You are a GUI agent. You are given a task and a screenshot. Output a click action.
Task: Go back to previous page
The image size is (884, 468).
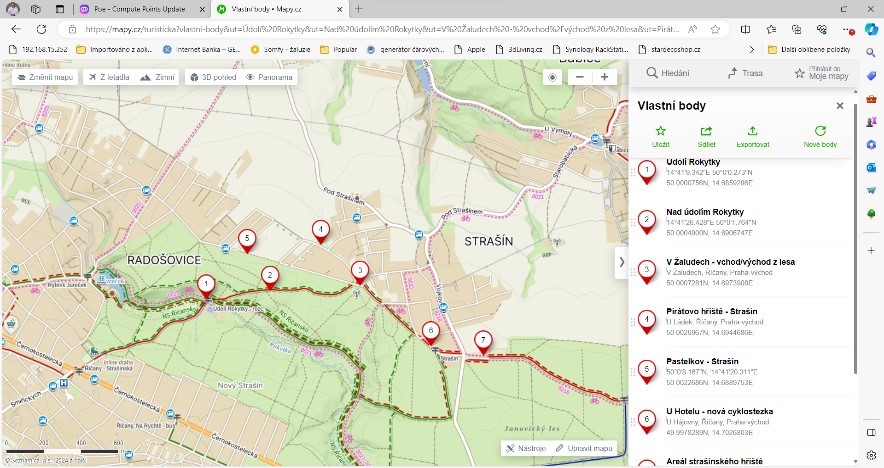(16, 29)
